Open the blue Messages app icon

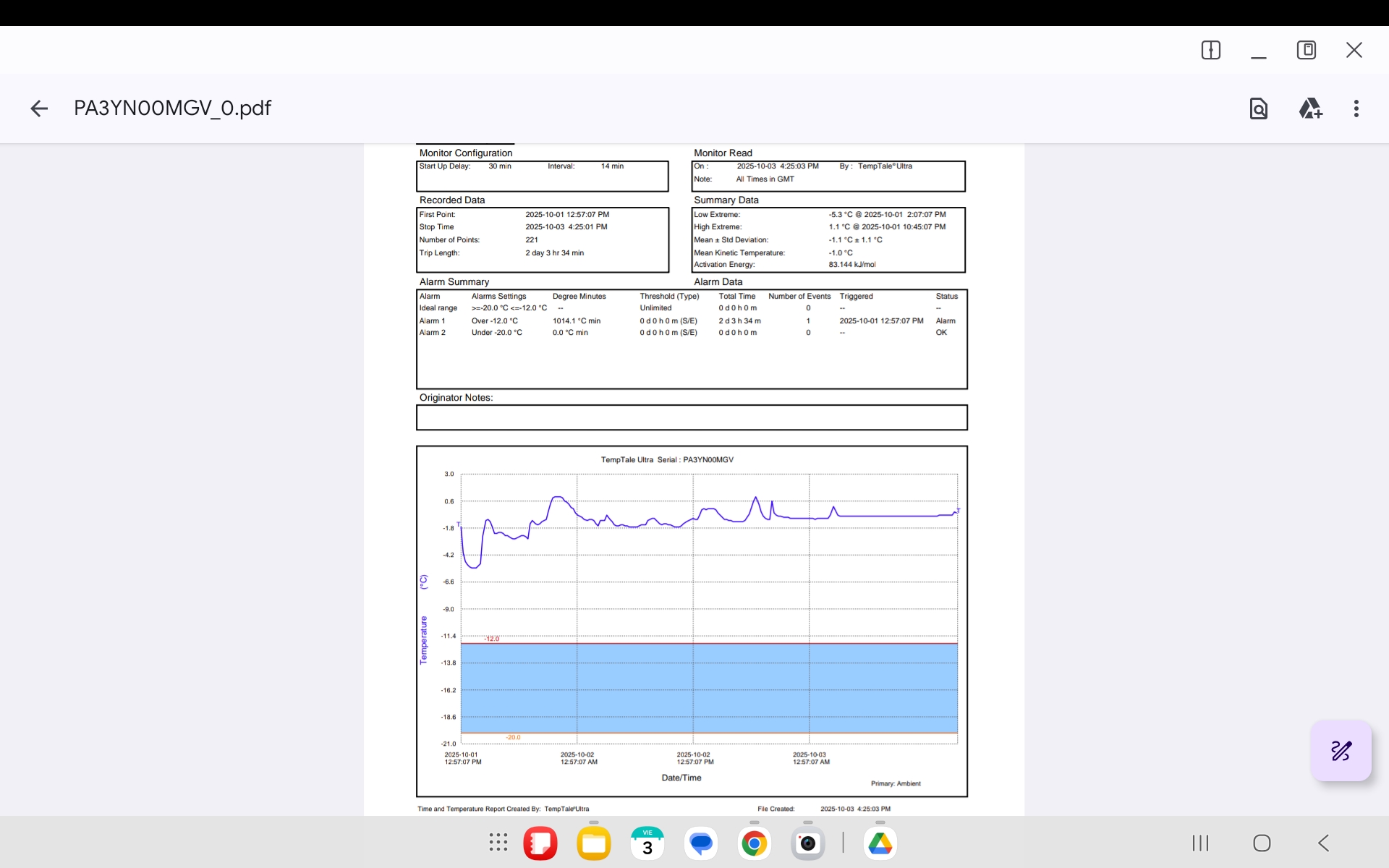point(701,843)
